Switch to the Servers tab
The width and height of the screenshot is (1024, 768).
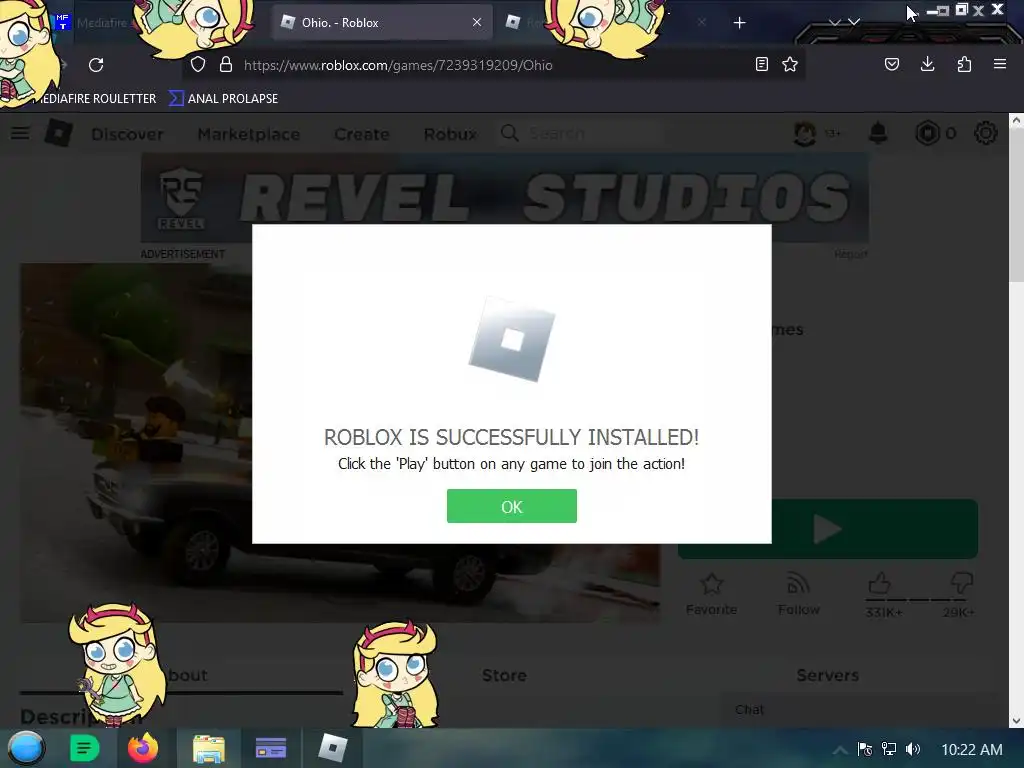(x=827, y=675)
